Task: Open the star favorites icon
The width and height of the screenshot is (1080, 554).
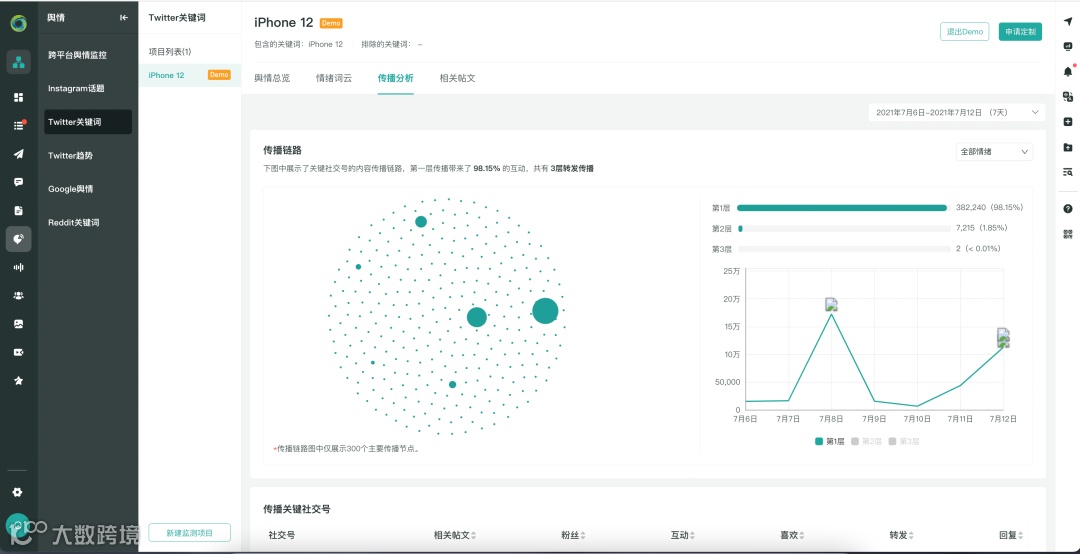Action: click(19, 380)
